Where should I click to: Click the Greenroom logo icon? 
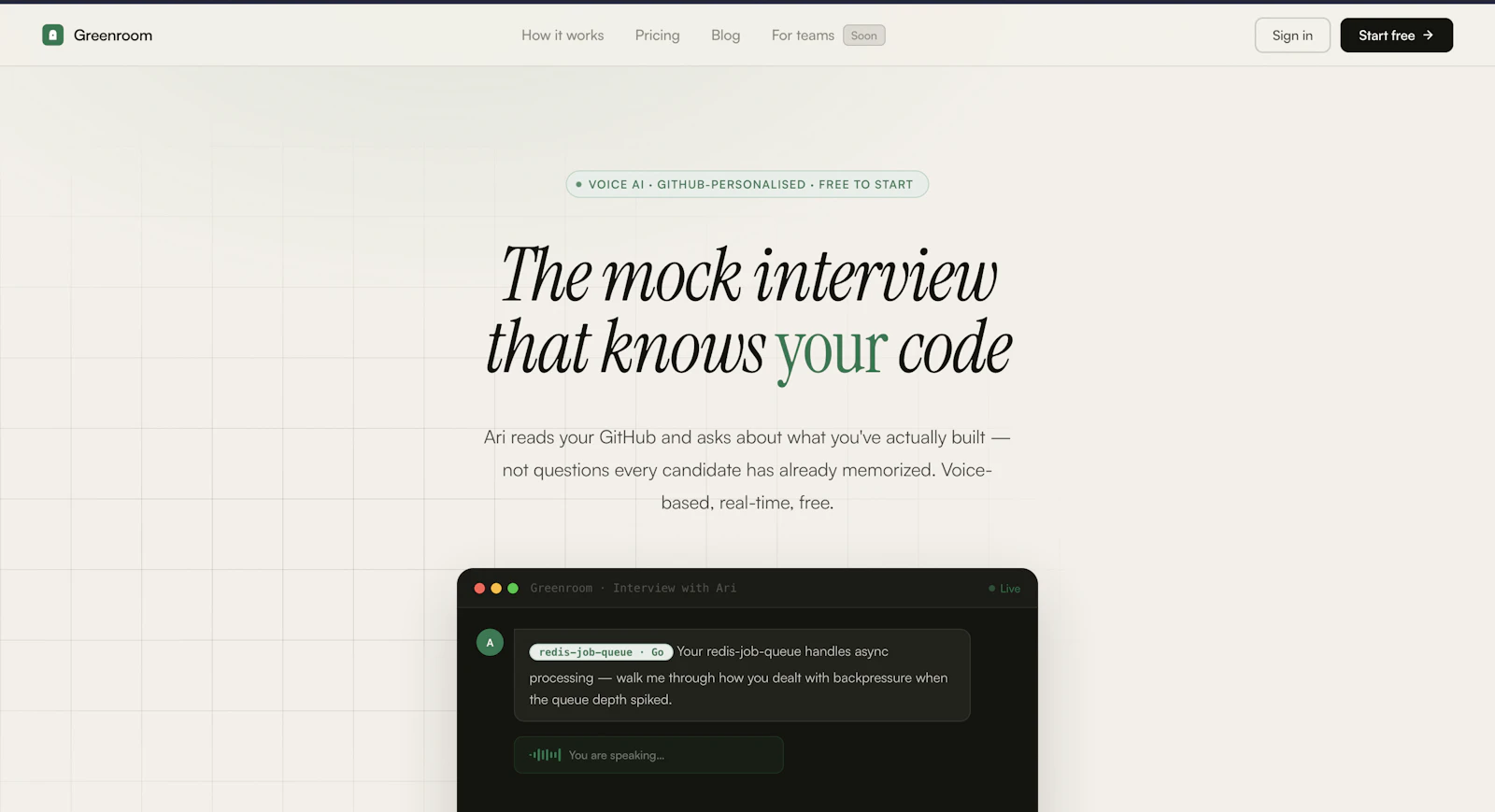tap(52, 35)
